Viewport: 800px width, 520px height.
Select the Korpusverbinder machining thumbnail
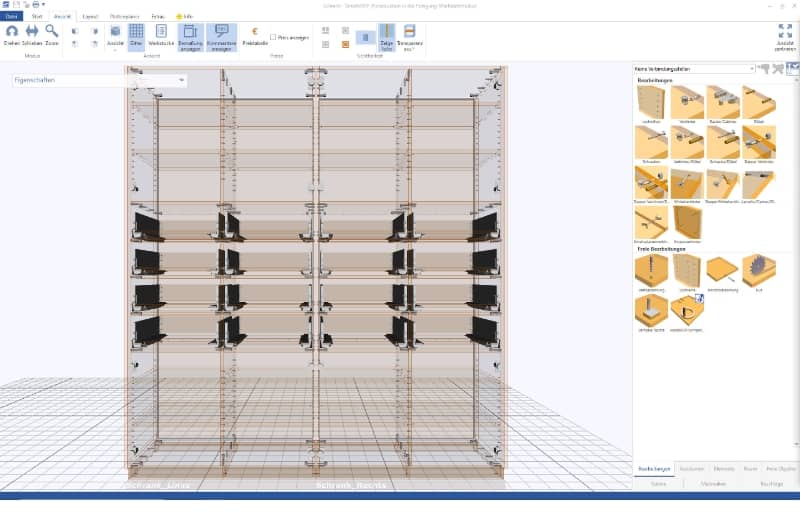(x=687, y=225)
